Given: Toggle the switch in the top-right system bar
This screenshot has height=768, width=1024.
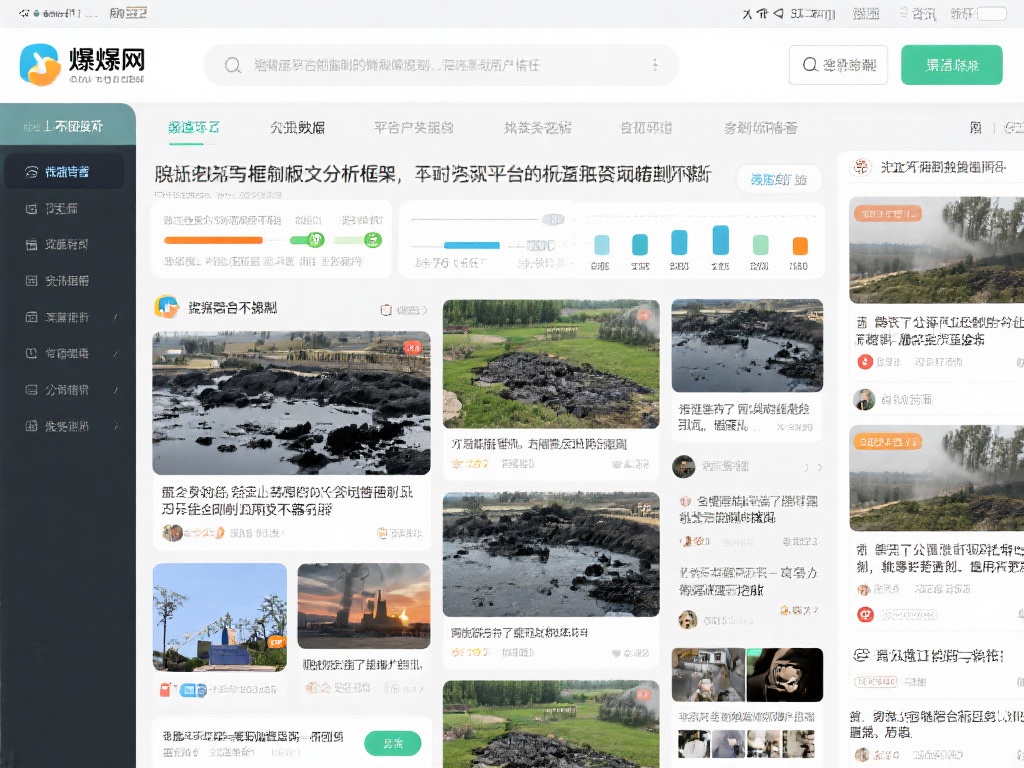Looking at the screenshot, I should [991, 14].
